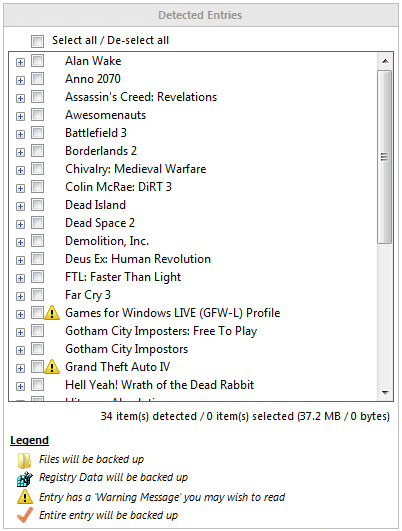This screenshot has height=531, width=402.
Task: Select Deus Ex: Human Revolution row
Action: (x=138, y=259)
